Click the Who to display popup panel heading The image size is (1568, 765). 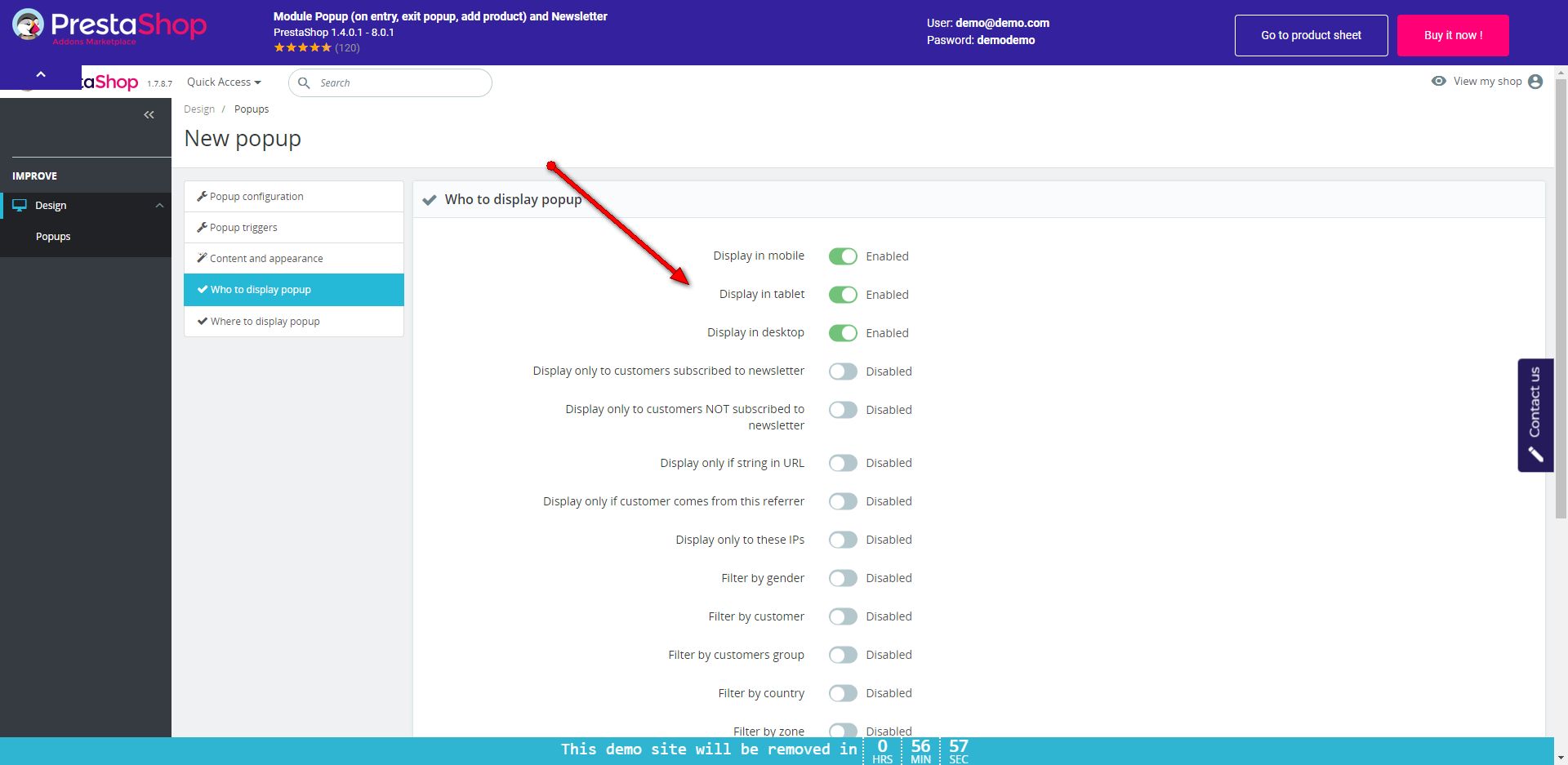pyautogui.click(x=513, y=199)
